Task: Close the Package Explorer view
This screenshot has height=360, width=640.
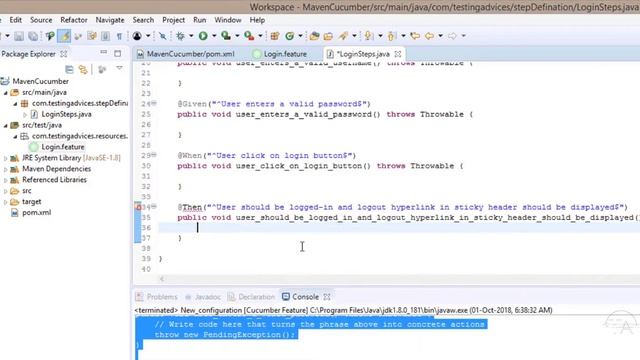Action: point(64,54)
